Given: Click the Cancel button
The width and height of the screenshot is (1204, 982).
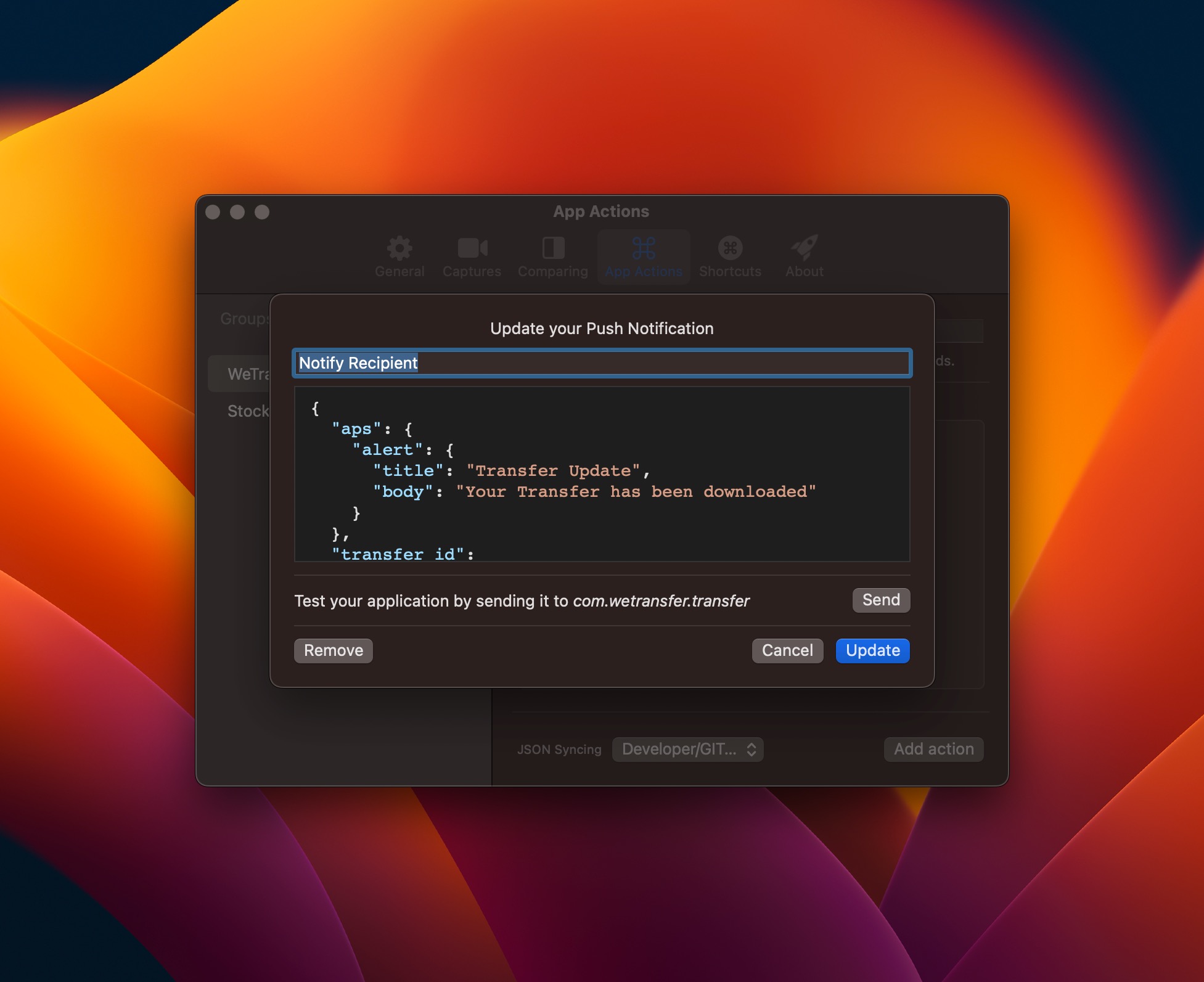Looking at the screenshot, I should click(x=787, y=650).
